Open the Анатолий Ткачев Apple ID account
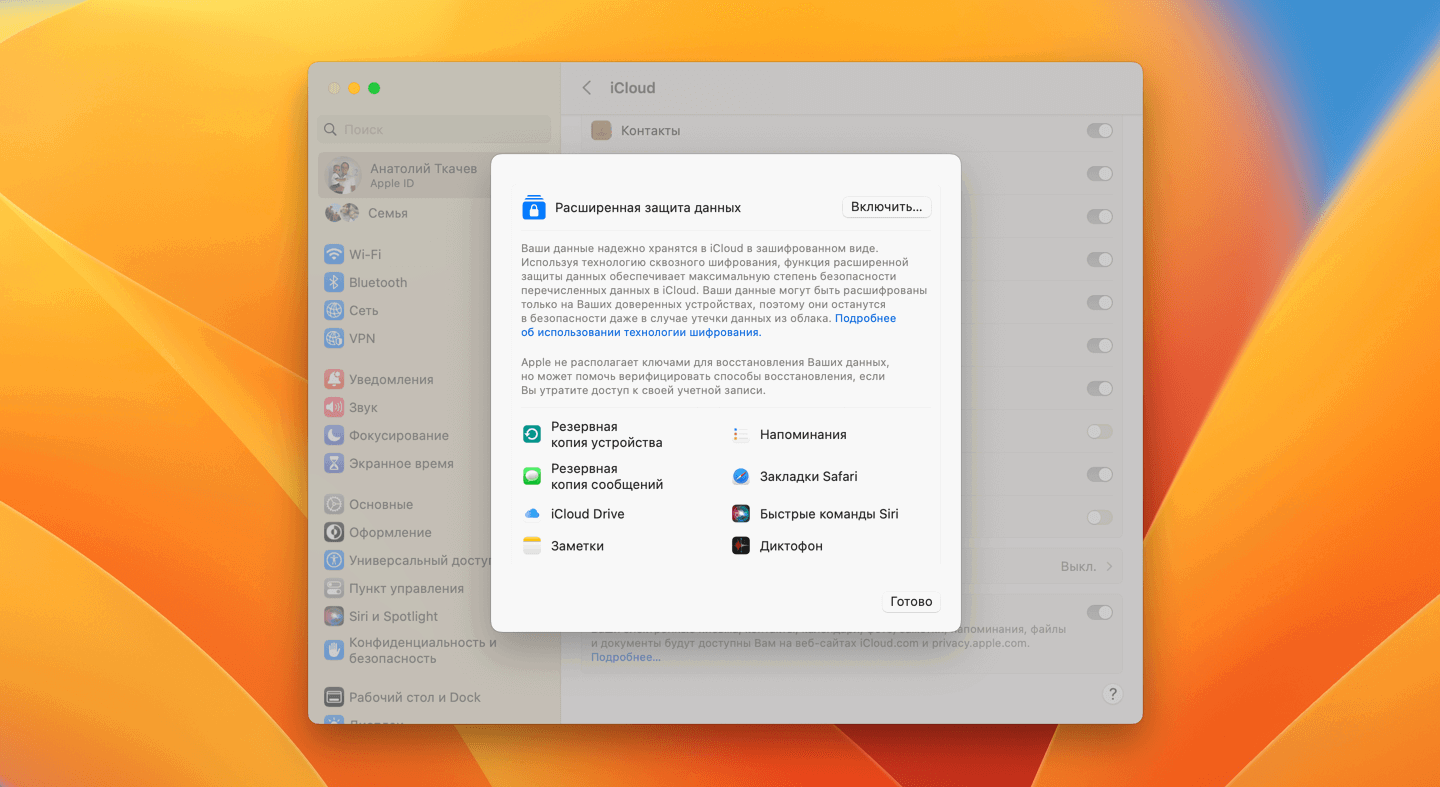Image resolution: width=1440 pixels, height=787 pixels. [434, 176]
